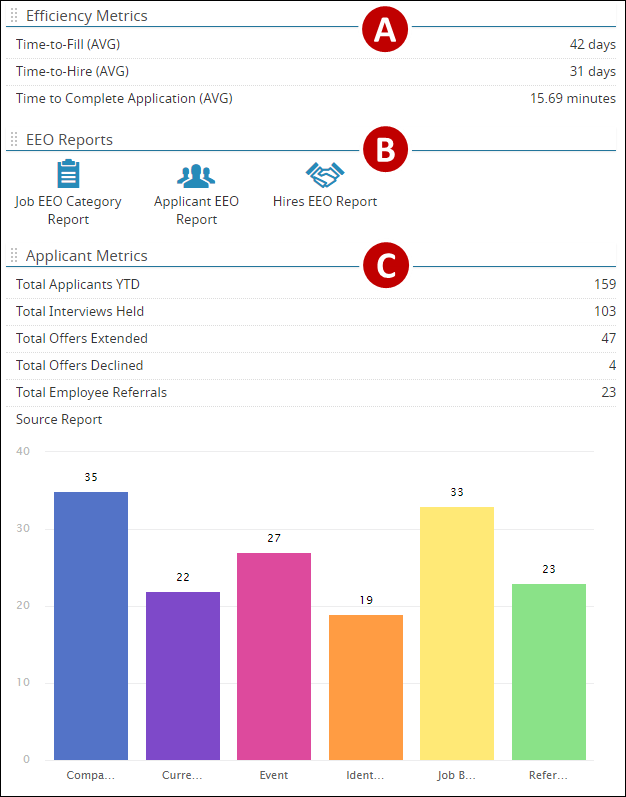Click the 31 days value
The width and height of the screenshot is (626, 797).
click(592, 71)
